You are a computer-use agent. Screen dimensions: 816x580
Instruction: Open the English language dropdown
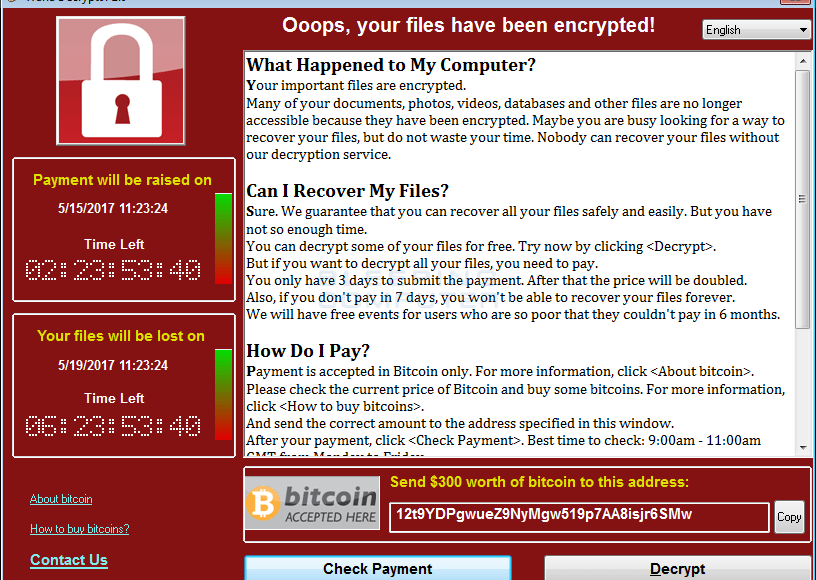[756, 30]
